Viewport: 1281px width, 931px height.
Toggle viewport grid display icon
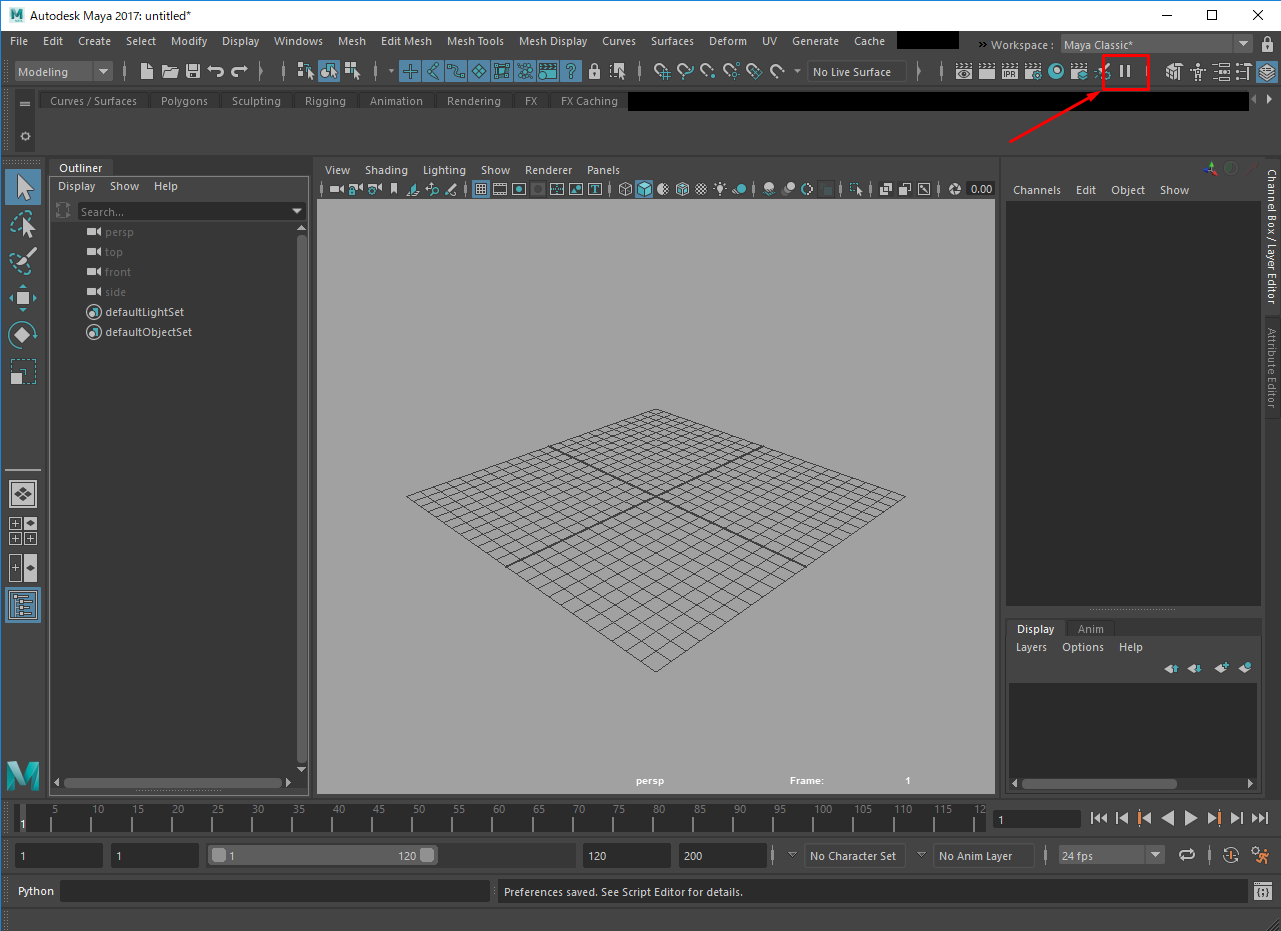click(x=481, y=189)
